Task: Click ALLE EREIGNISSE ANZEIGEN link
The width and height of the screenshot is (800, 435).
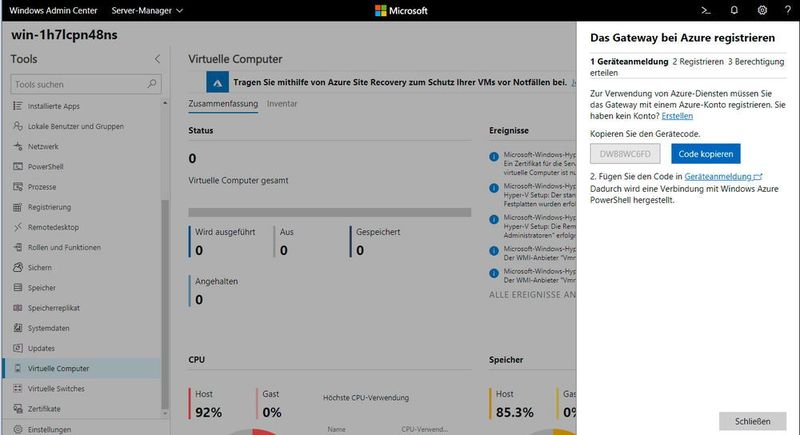Action: [533, 295]
